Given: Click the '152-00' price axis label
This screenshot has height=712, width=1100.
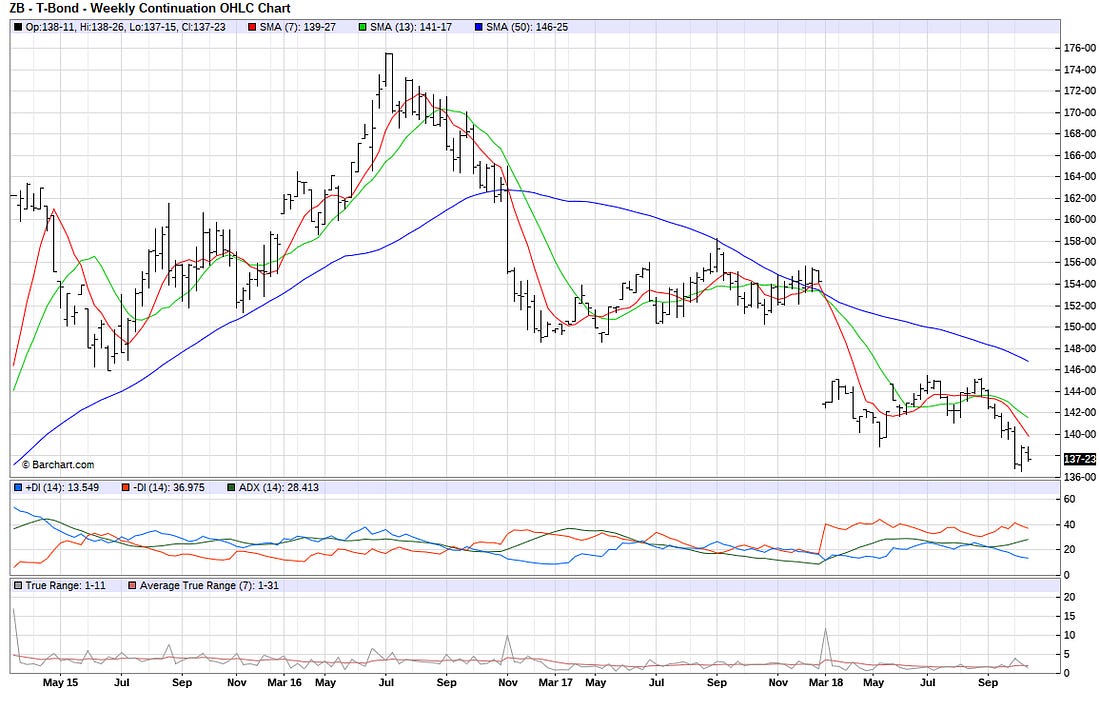Looking at the screenshot, I should (1080, 305).
